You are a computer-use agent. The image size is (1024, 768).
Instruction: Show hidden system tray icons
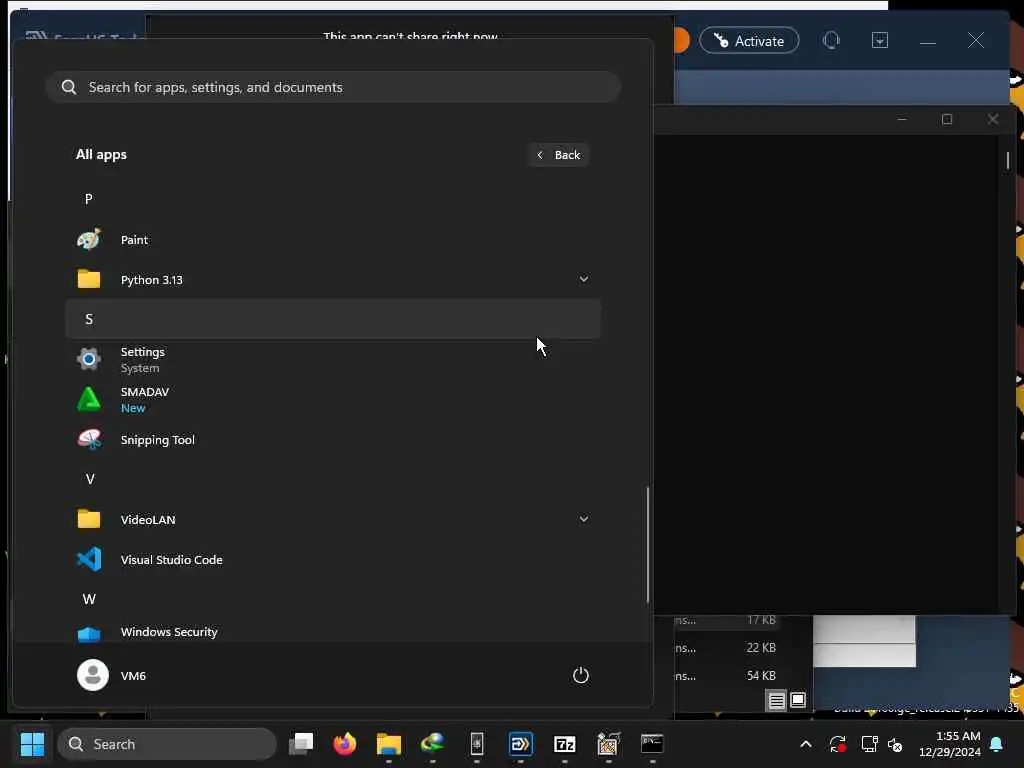point(806,744)
